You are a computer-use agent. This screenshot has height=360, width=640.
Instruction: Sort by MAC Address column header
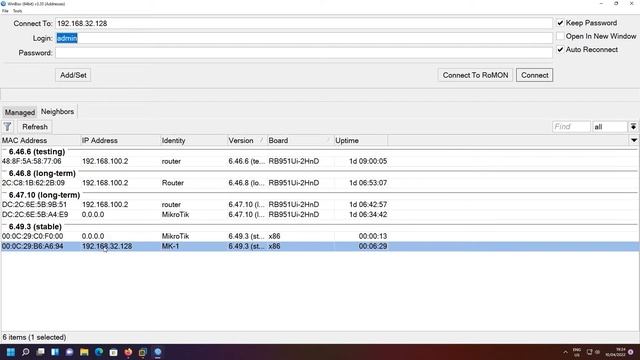pos(40,140)
